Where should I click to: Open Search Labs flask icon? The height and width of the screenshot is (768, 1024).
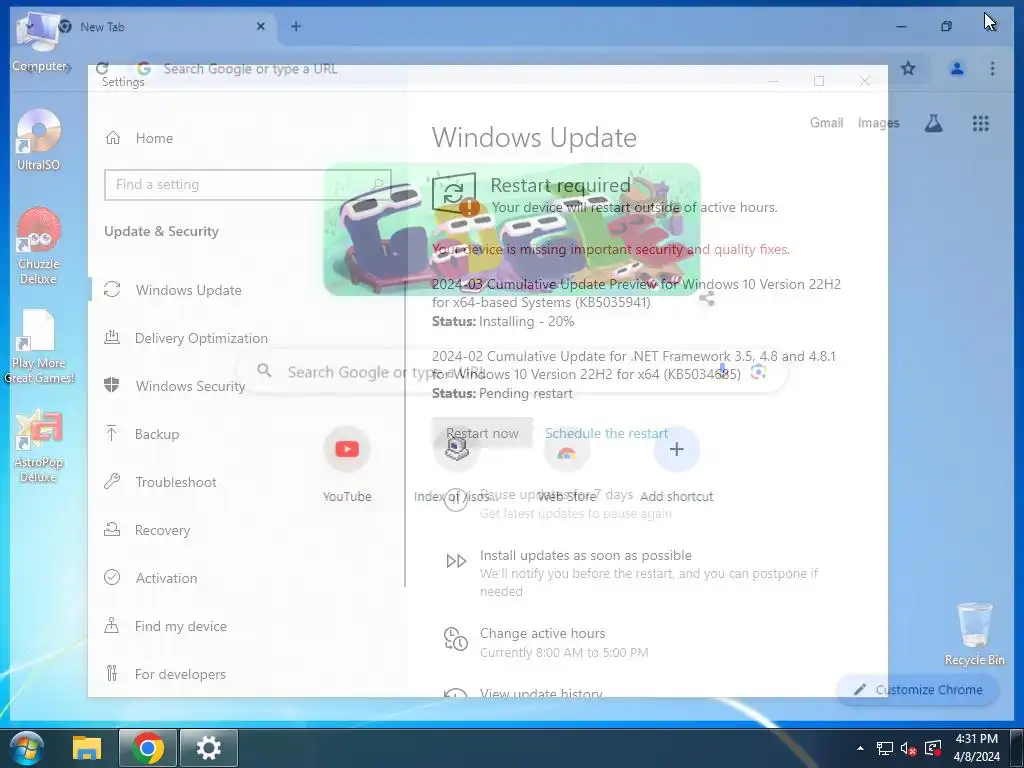(x=933, y=123)
